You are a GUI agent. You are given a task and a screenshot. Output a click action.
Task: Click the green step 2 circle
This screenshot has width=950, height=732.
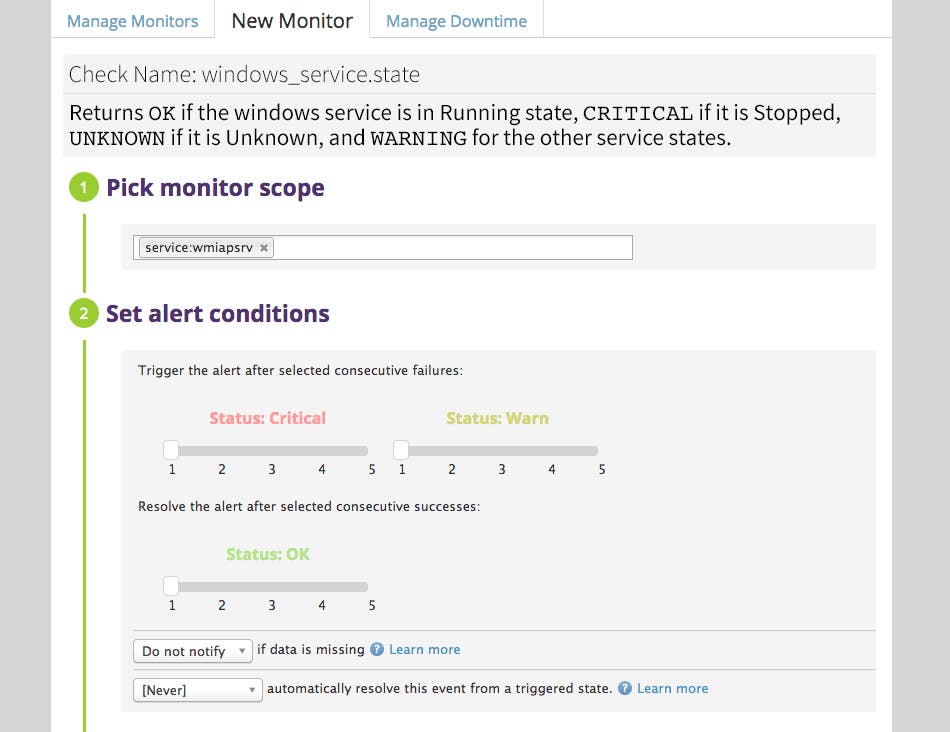point(84,313)
